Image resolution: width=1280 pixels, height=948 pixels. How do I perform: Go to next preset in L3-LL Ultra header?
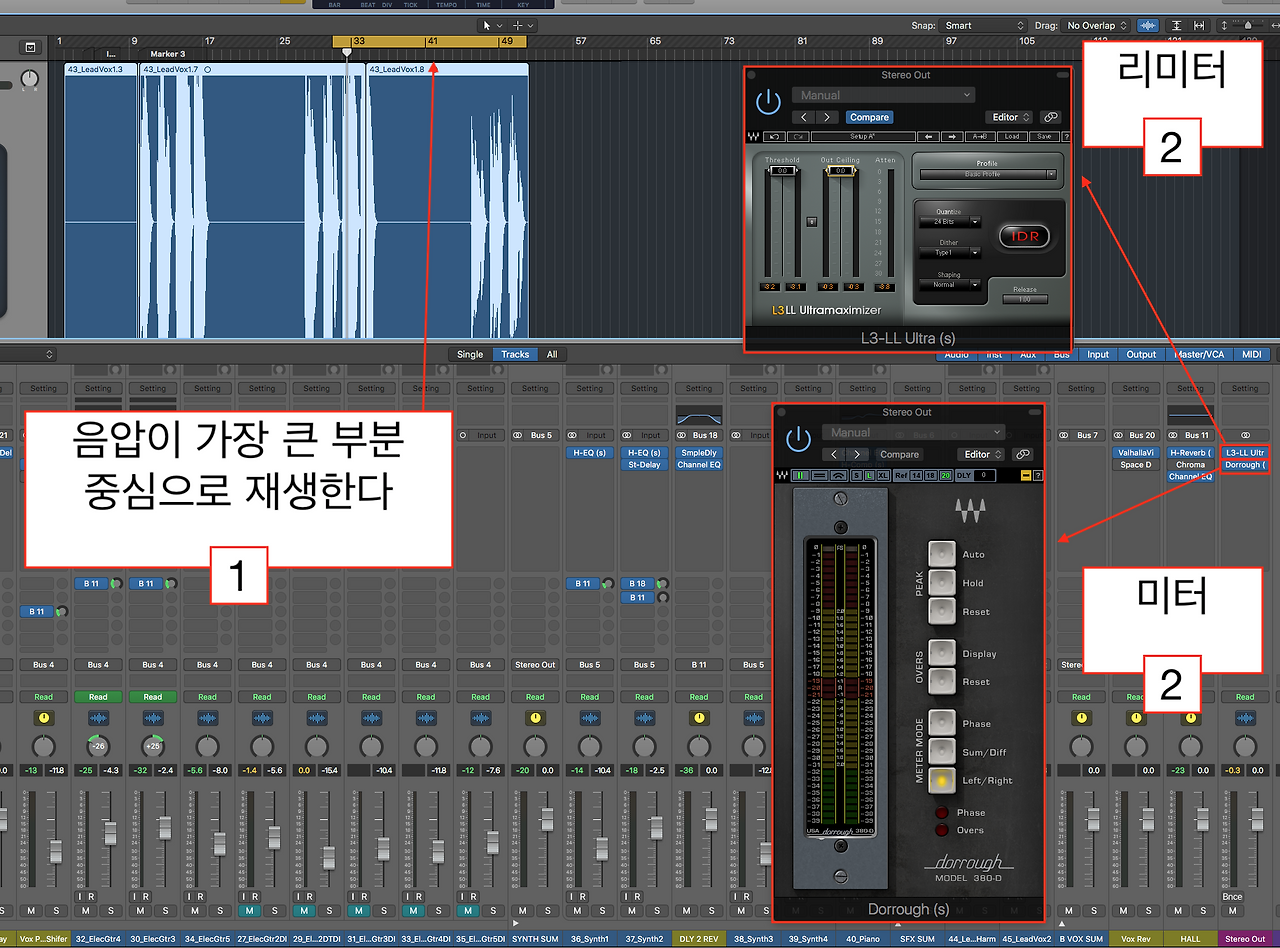[x=829, y=117]
